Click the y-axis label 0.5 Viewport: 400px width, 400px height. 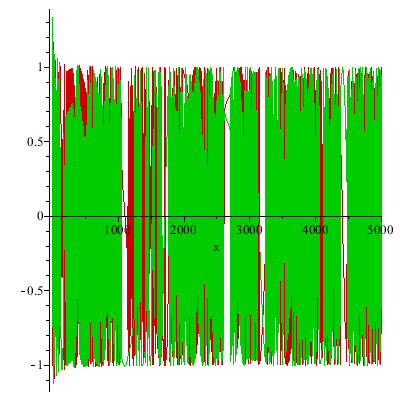35,142
